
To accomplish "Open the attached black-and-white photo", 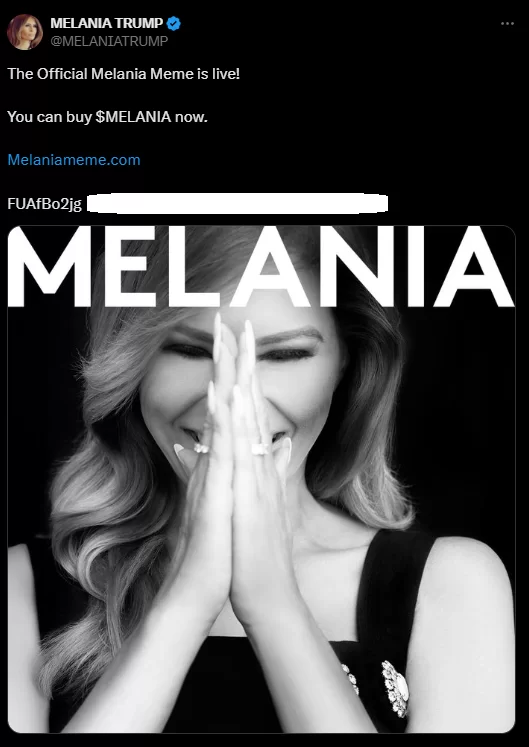I will (x=262, y=479).
